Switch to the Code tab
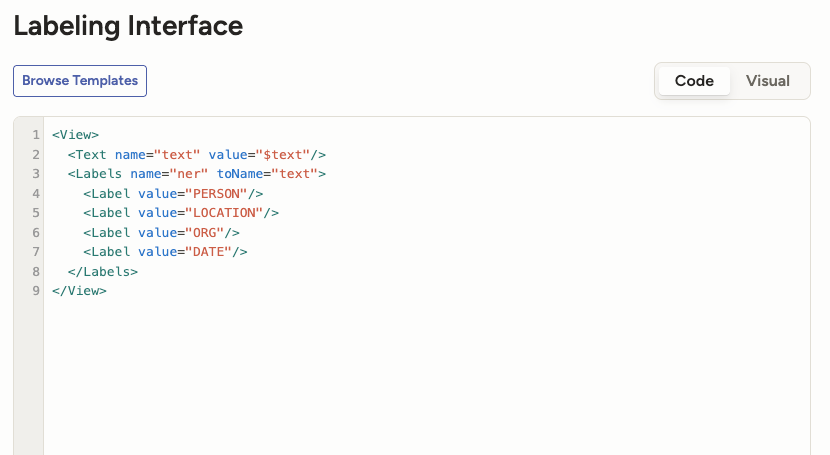Image resolution: width=830 pixels, height=455 pixels. point(694,81)
